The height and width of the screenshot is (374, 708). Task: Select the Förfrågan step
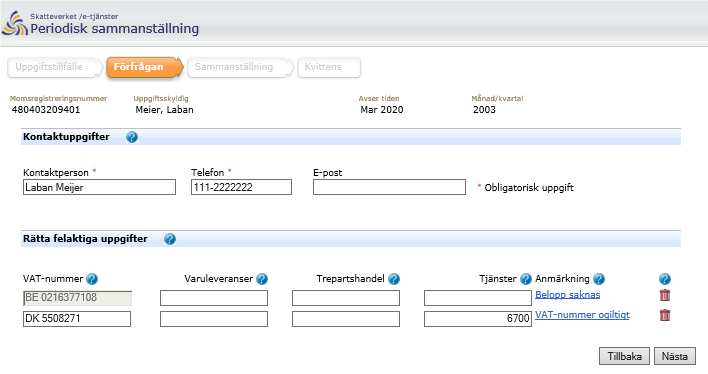click(x=144, y=67)
